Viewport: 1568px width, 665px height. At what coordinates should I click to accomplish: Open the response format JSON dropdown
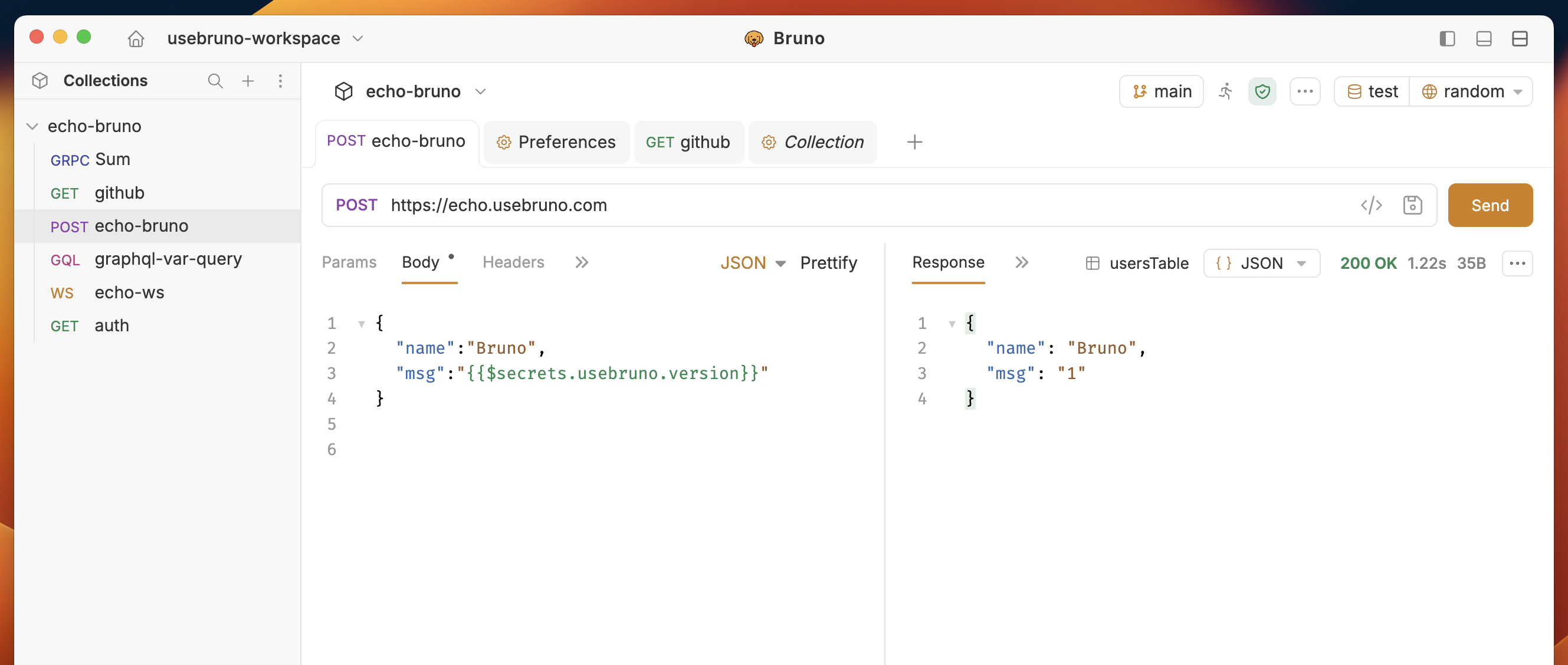pyautogui.click(x=1261, y=264)
